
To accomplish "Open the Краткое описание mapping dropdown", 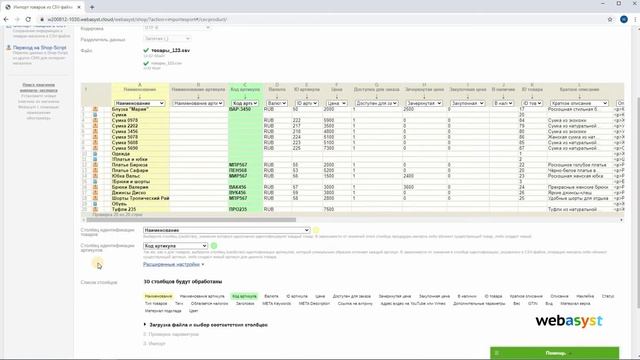I will pos(579,103).
